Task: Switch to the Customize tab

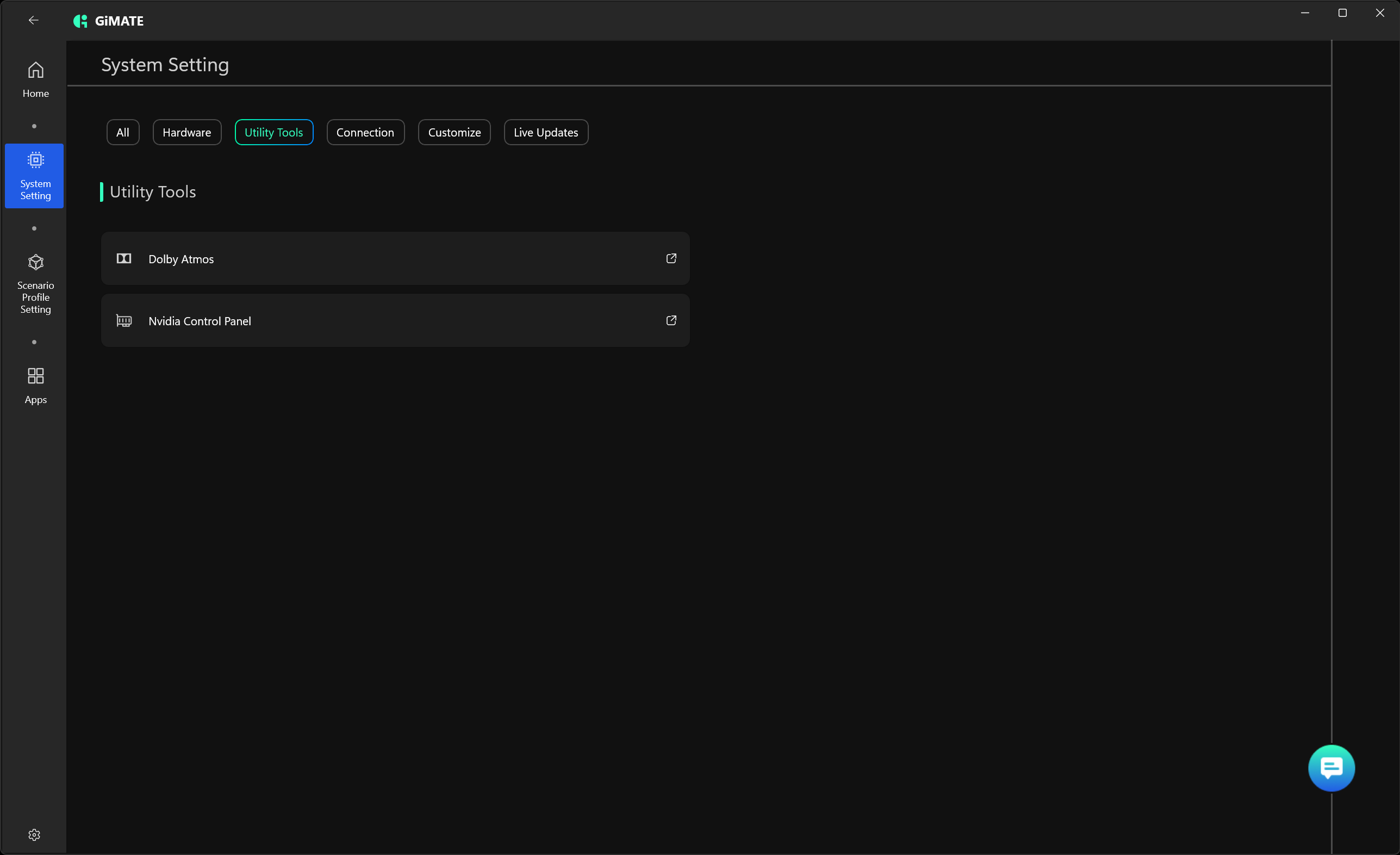Action: point(454,132)
